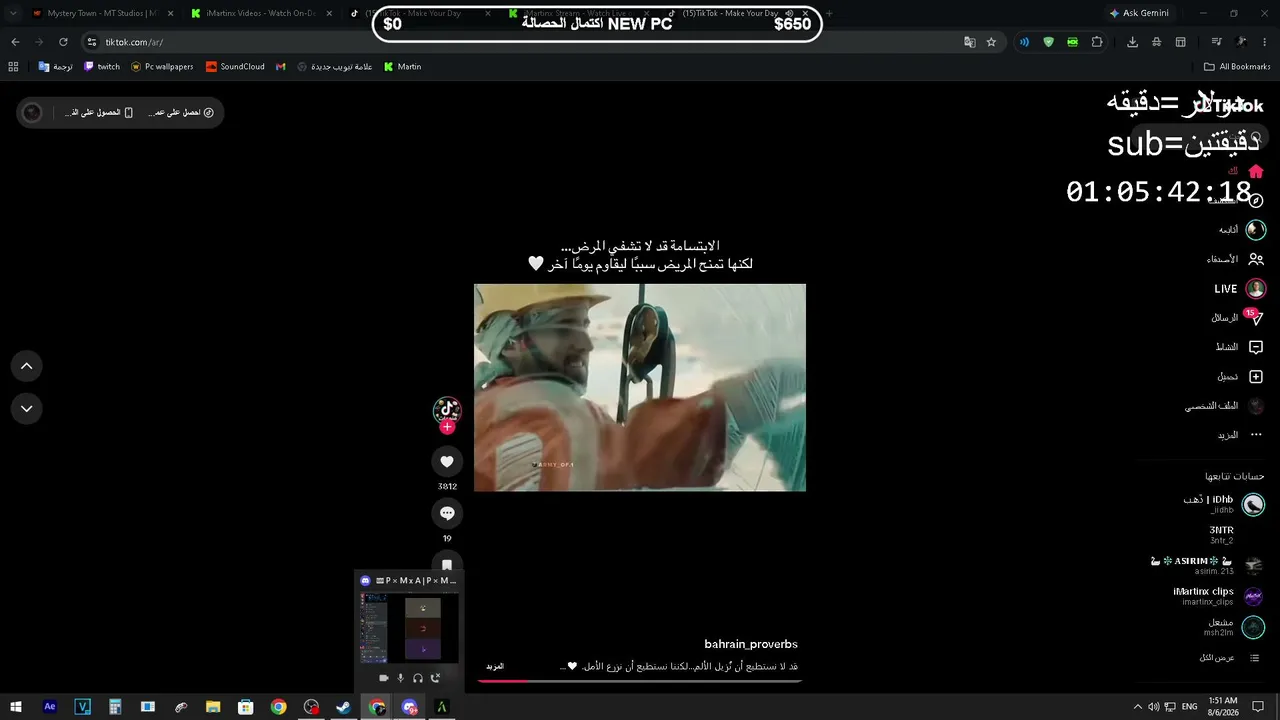Follow the creator with the pink plus badge
1280x720 pixels.
click(447, 427)
